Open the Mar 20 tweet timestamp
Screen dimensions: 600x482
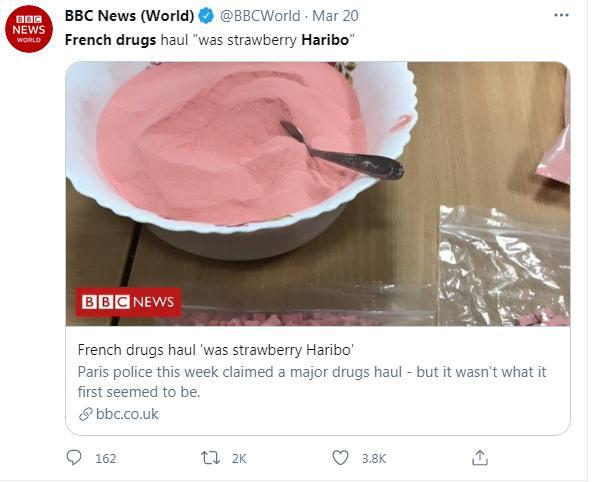(x=335, y=16)
